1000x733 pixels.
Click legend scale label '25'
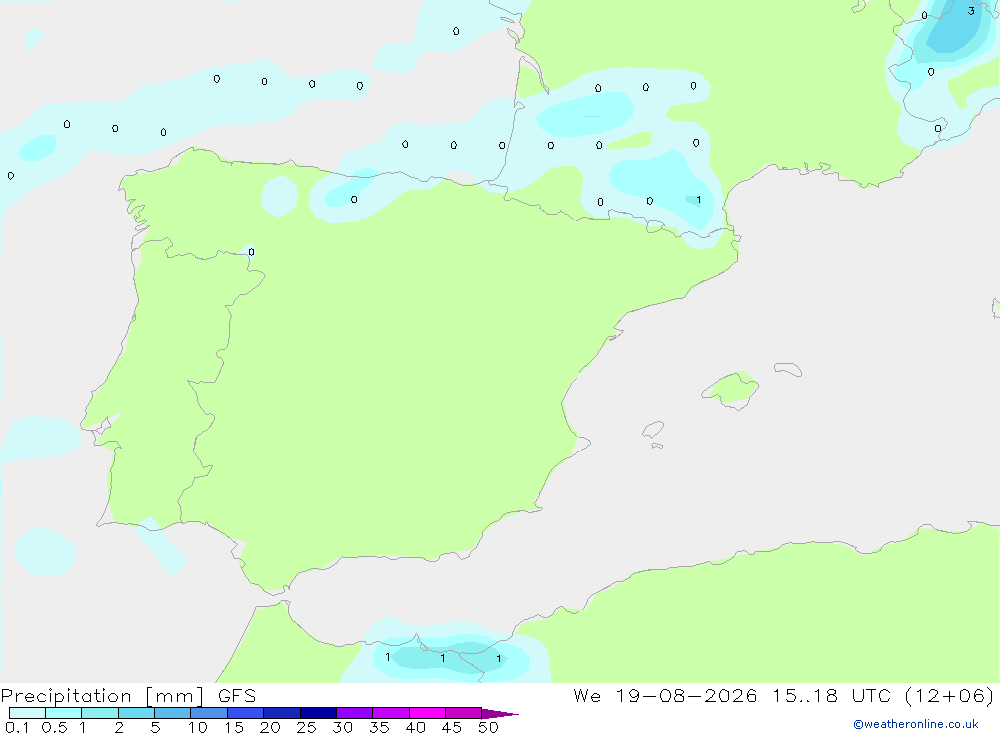coord(306,727)
